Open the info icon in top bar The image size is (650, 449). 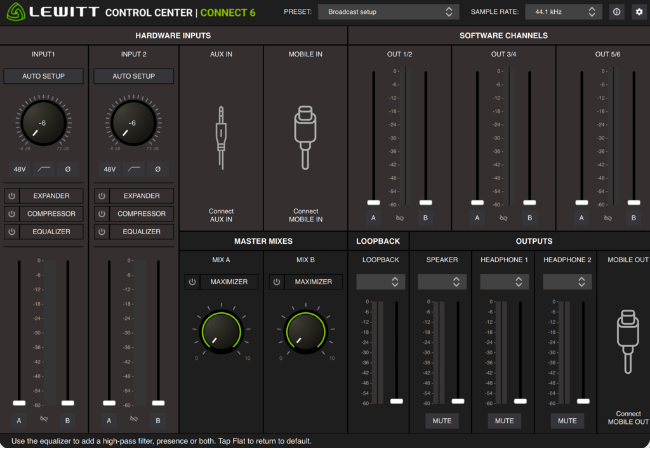pyautogui.click(x=616, y=12)
